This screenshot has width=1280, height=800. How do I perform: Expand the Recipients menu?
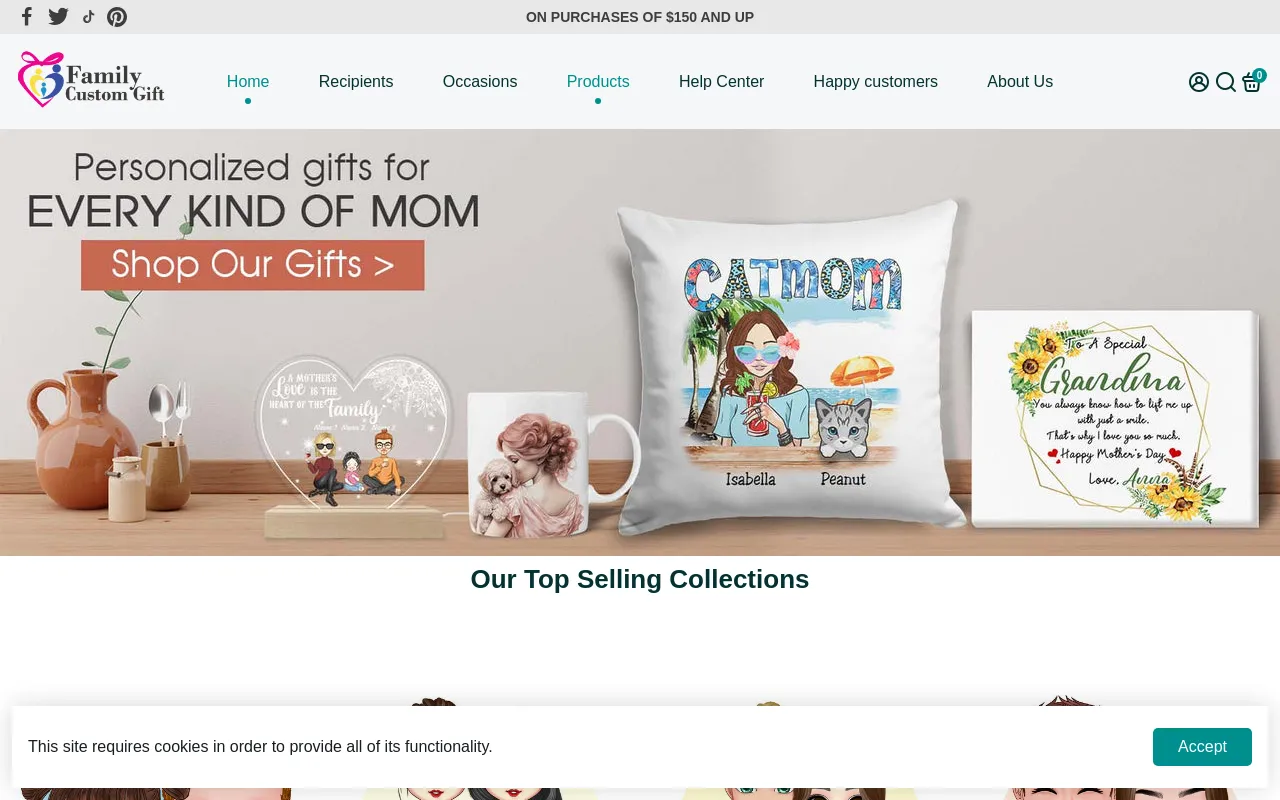pyautogui.click(x=356, y=82)
